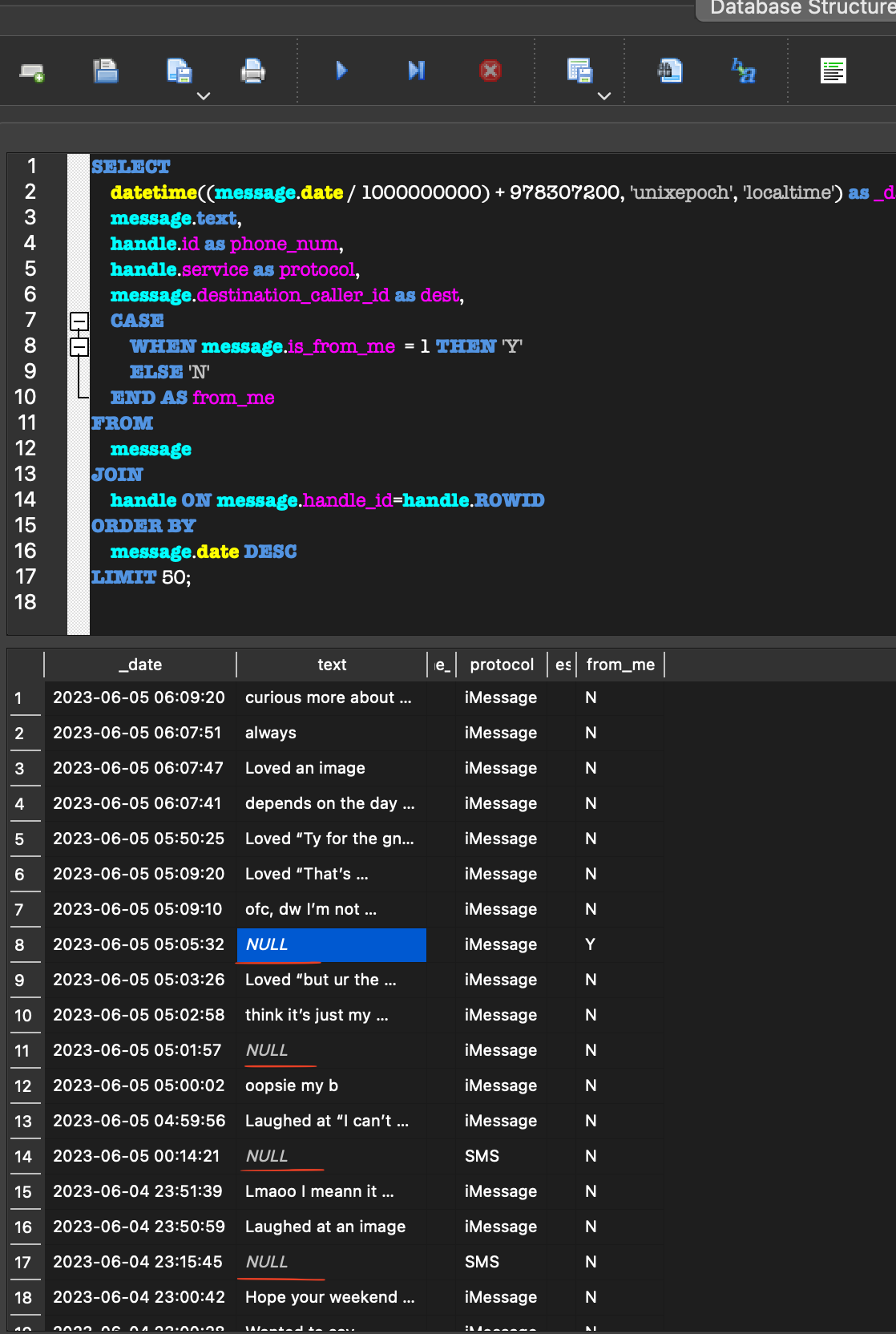Expand the Save SQL file dropdown arrow
Screen dimensions: 896x1334
point(204,95)
